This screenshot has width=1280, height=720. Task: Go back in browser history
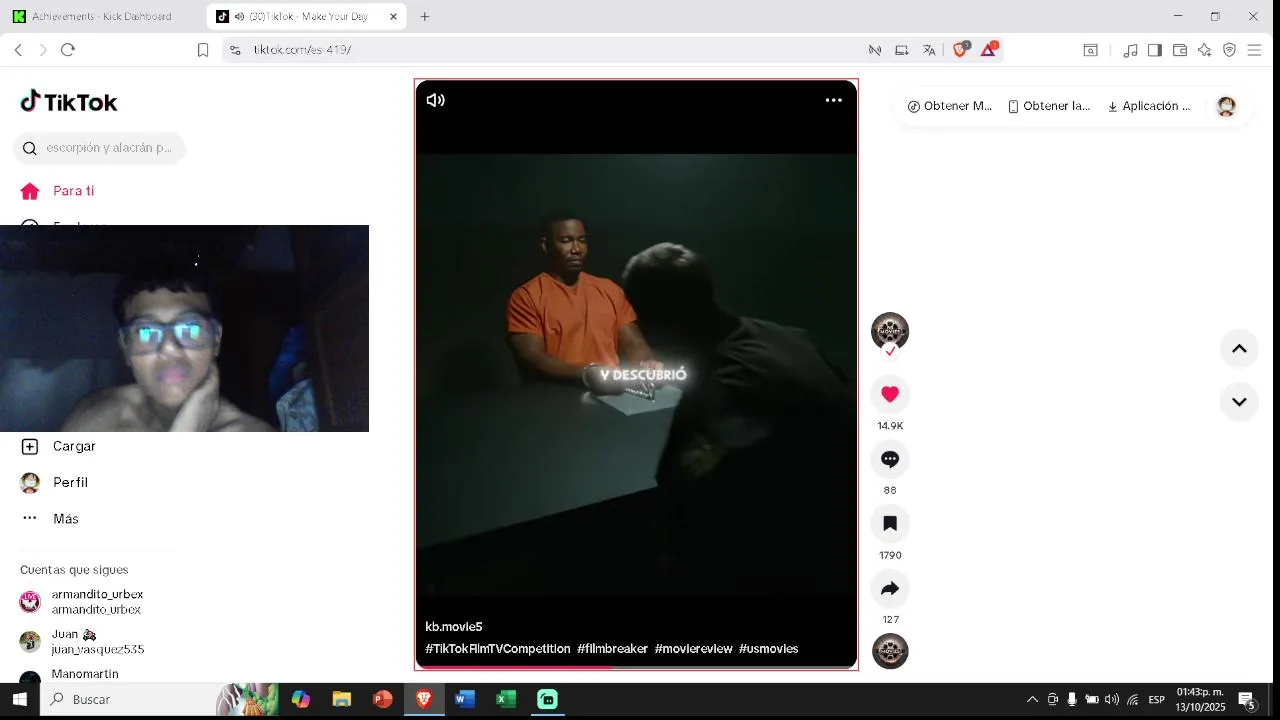(18, 50)
